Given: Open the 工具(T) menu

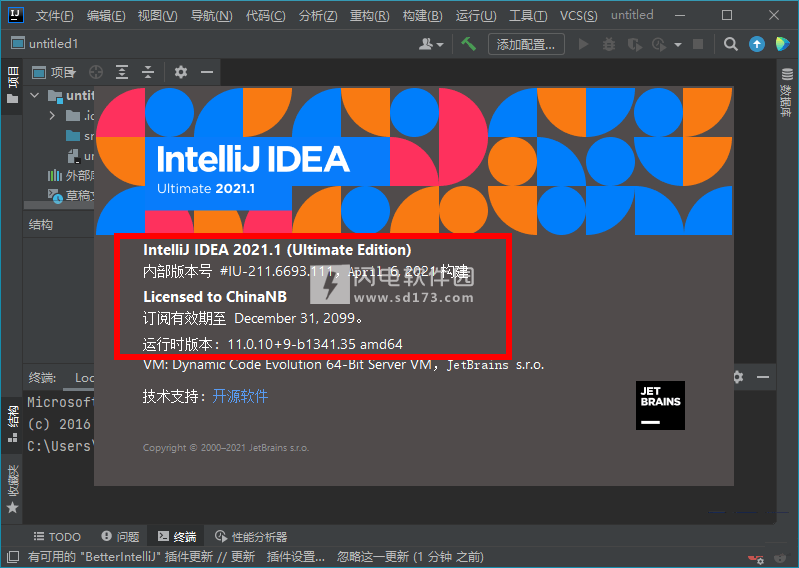Looking at the screenshot, I should coord(528,16).
